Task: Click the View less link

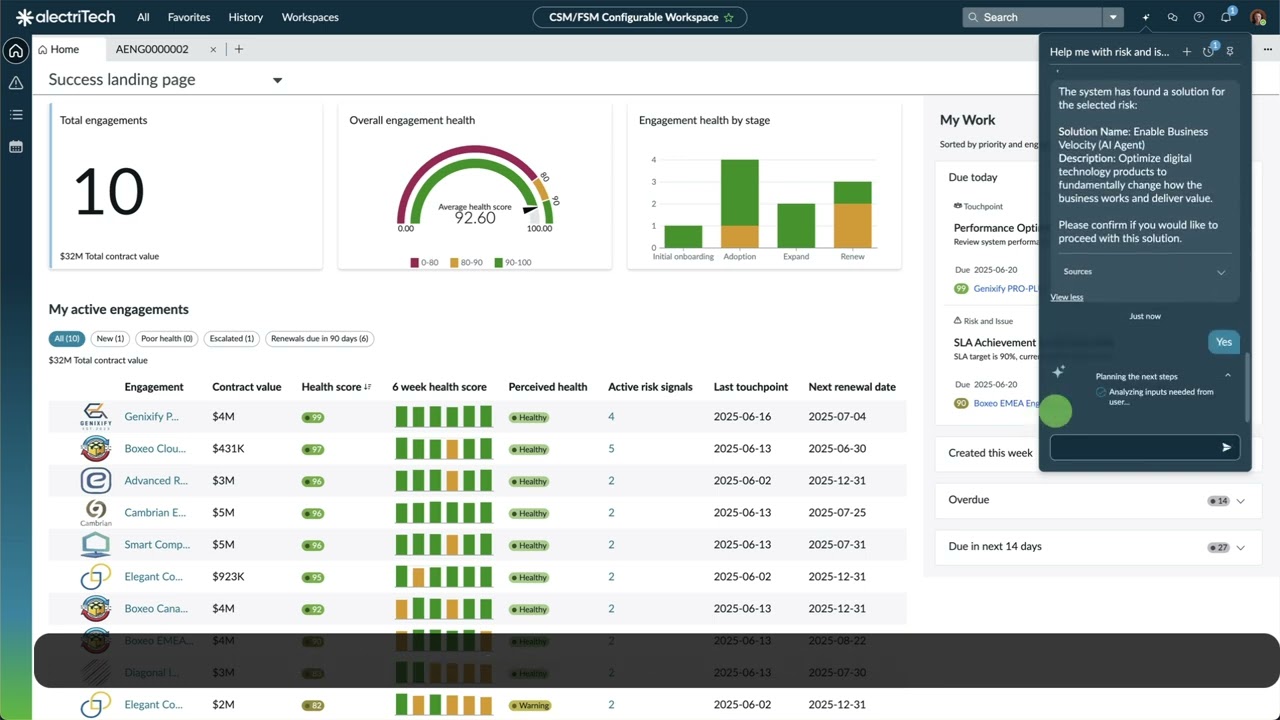Action: (1066, 297)
